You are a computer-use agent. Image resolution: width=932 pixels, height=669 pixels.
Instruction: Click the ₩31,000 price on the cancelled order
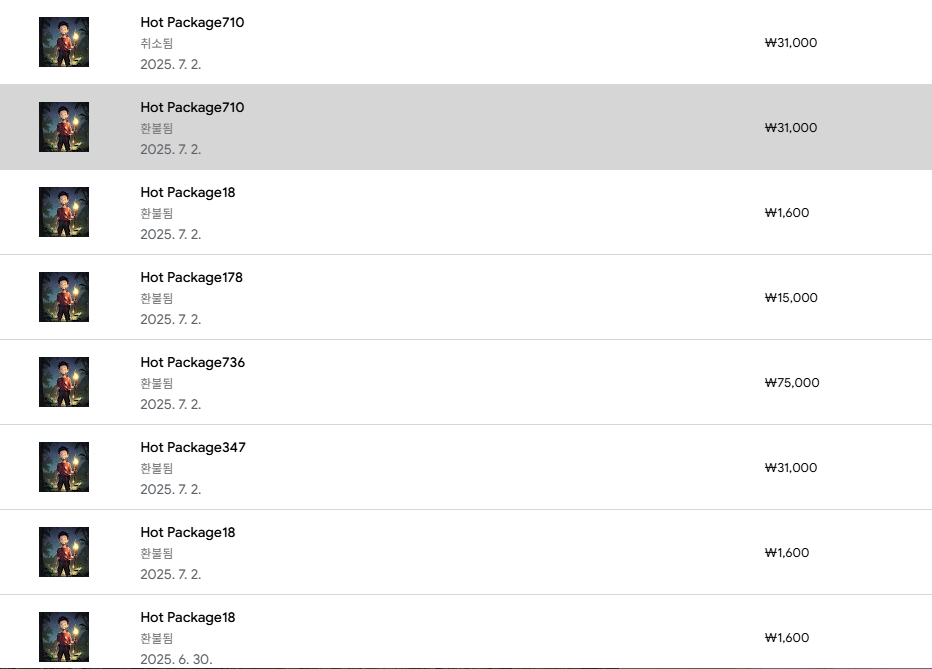[x=790, y=42]
